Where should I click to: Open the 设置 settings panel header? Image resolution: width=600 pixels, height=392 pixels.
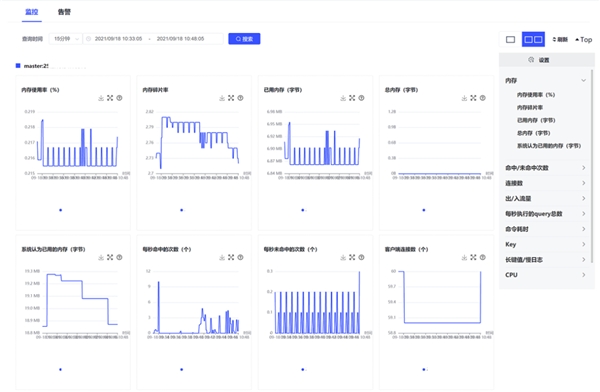(x=546, y=60)
